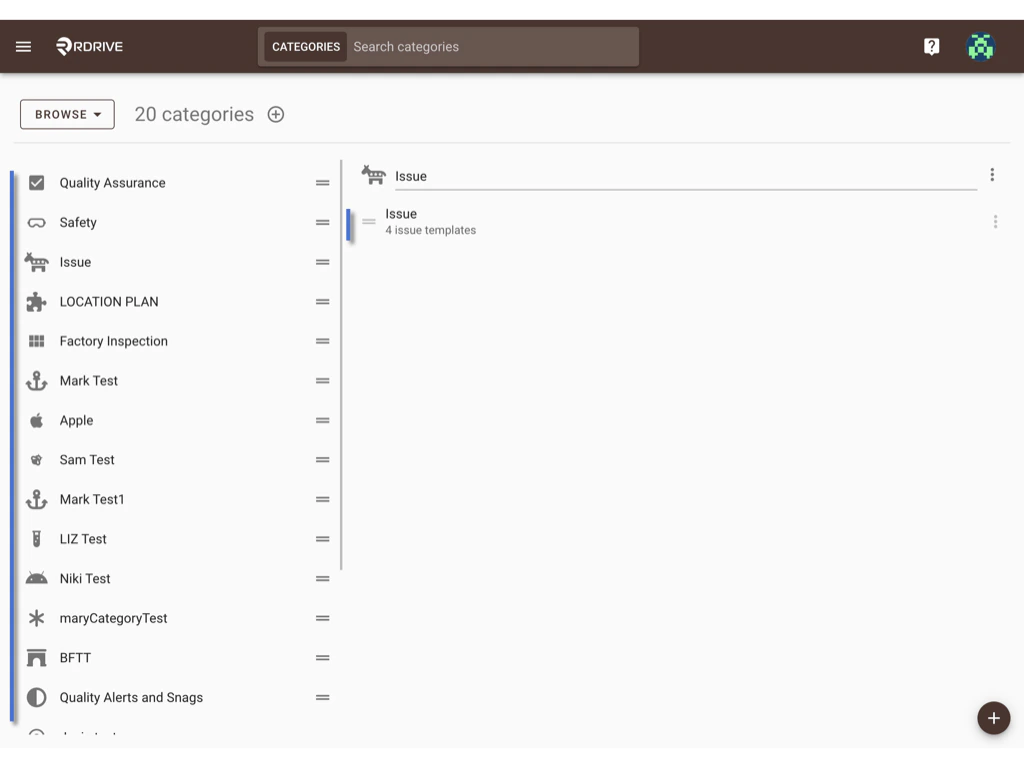
Task: Click the add category plus icon next to 20 categories
Action: 276,114
